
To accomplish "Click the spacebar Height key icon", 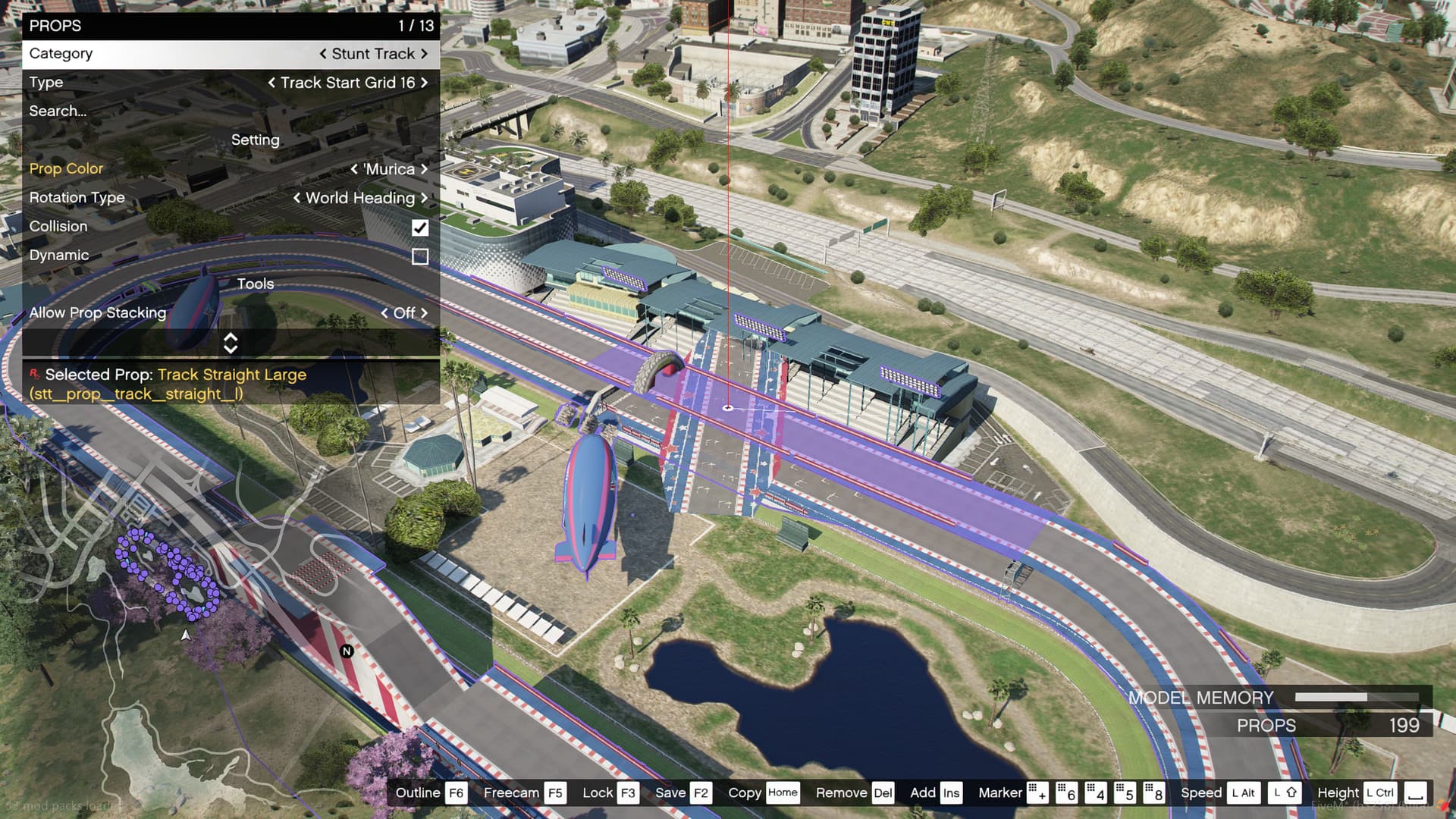I will pyautogui.click(x=1415, y=792).
